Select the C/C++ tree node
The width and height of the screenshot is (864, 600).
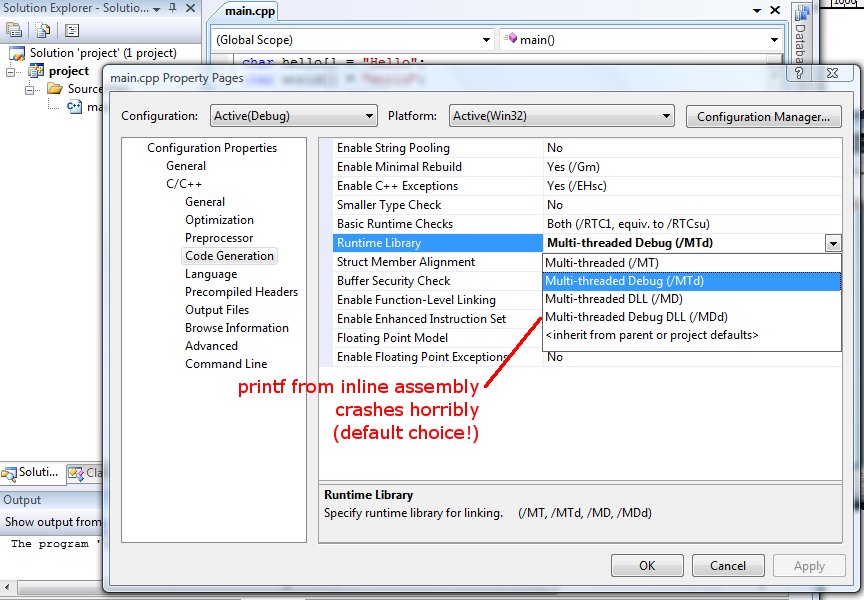(183, 184)
